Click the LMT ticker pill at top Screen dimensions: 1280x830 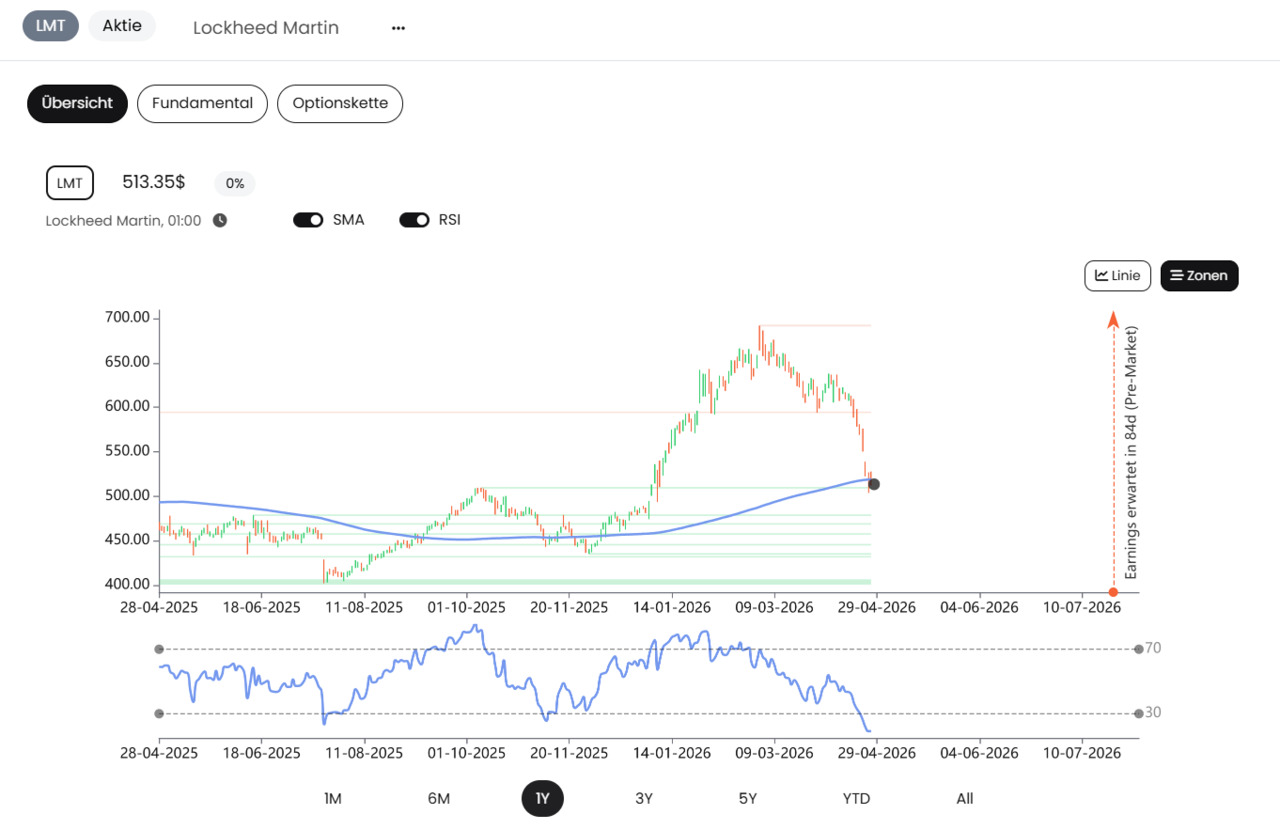pyautogui.click(x=50, y=26)
